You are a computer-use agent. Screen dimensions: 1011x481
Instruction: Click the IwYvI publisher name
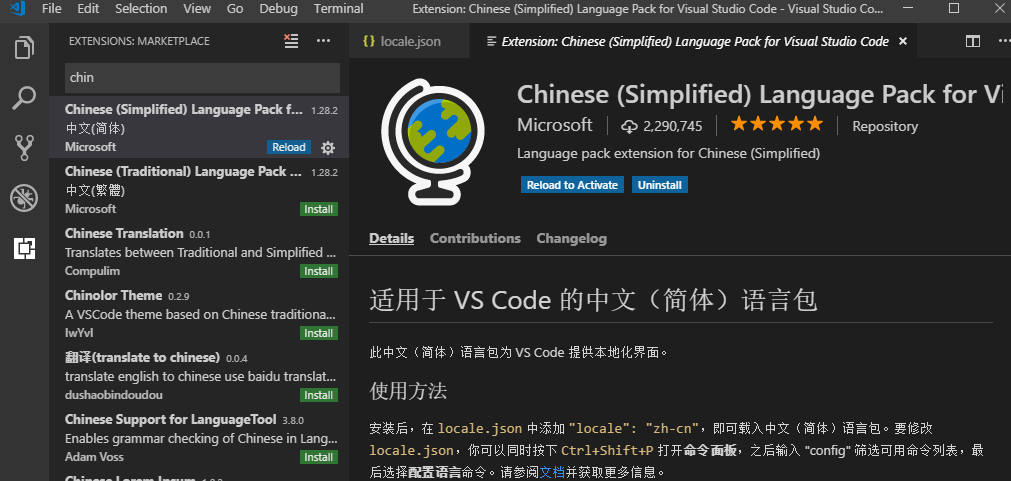(79, 333)
